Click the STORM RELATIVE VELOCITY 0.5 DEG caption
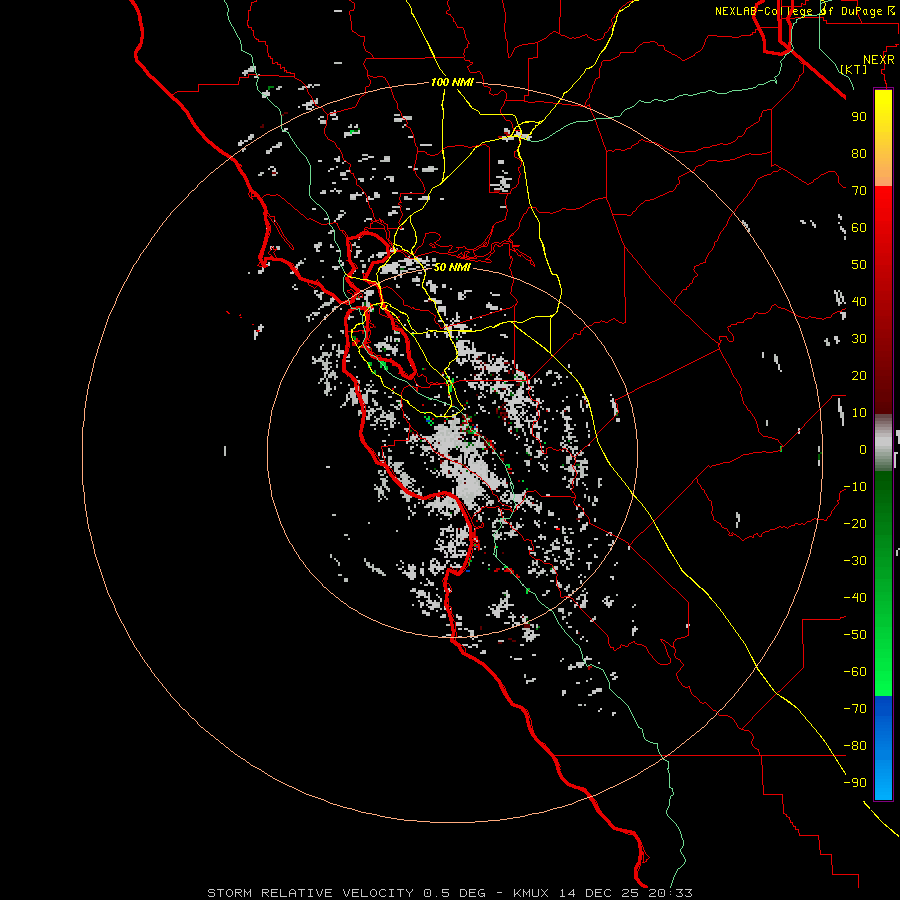This screenshot has width=900, height=900. pos(346,893)
